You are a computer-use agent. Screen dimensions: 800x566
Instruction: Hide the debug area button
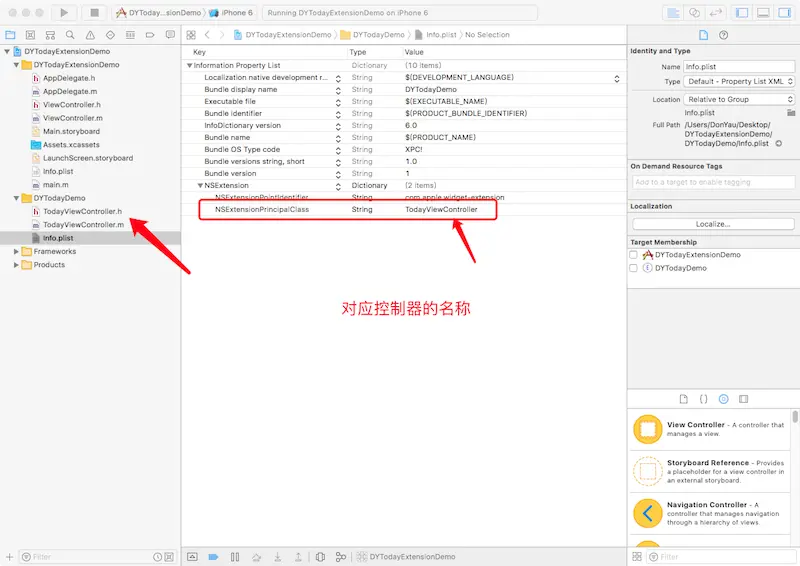[x=192, y=557]
